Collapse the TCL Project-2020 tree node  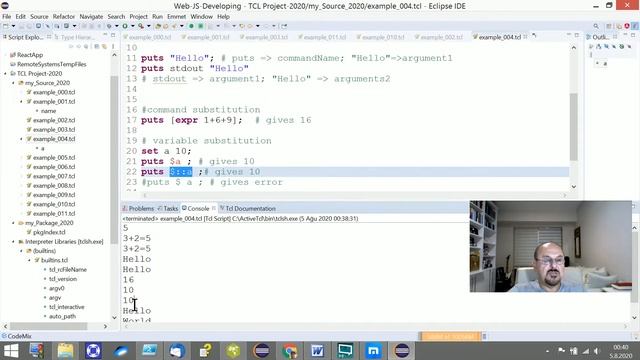pos(5,74)
